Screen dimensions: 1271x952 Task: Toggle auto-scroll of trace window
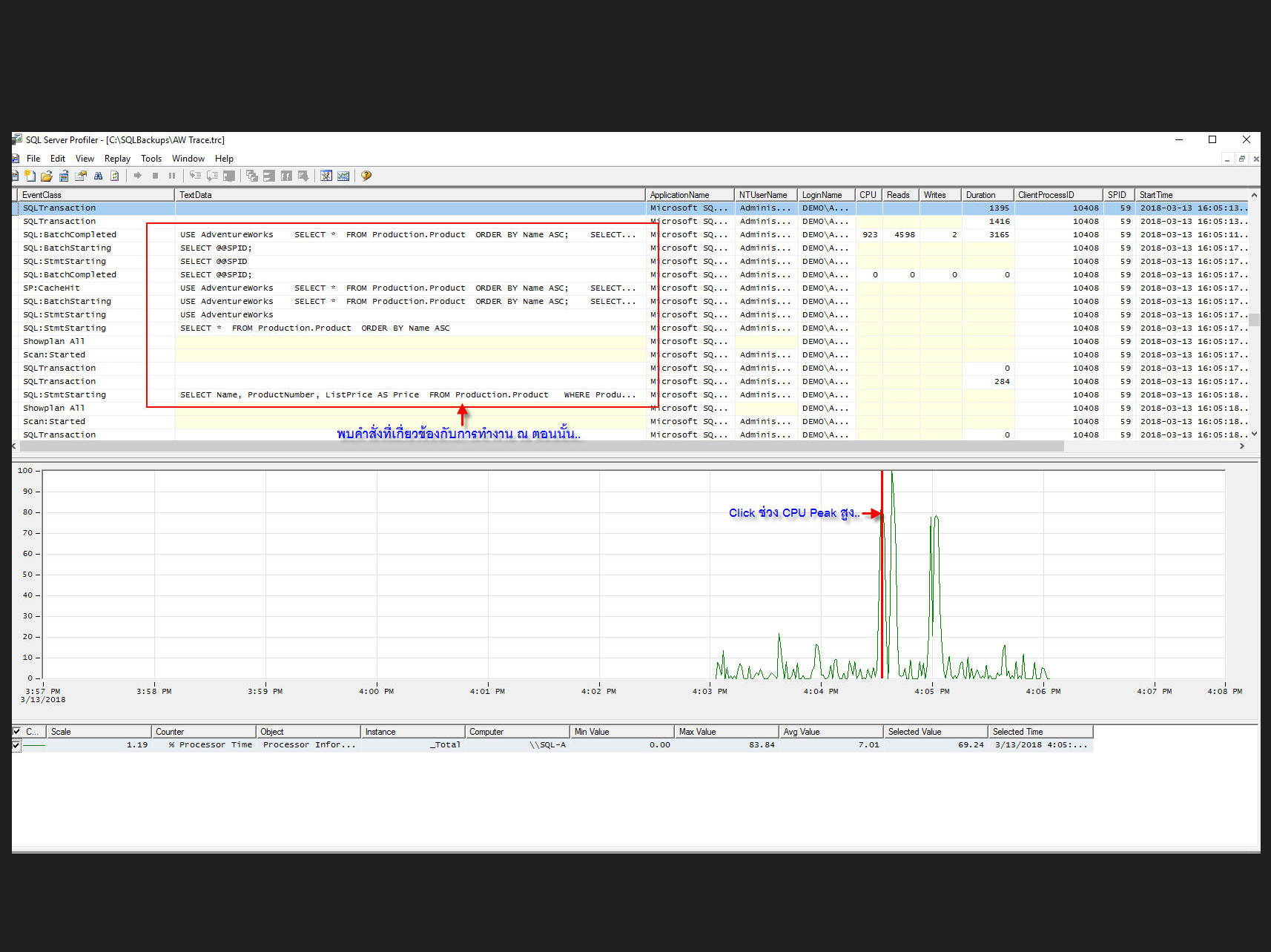pyautogui.click(x=115, y=176)
